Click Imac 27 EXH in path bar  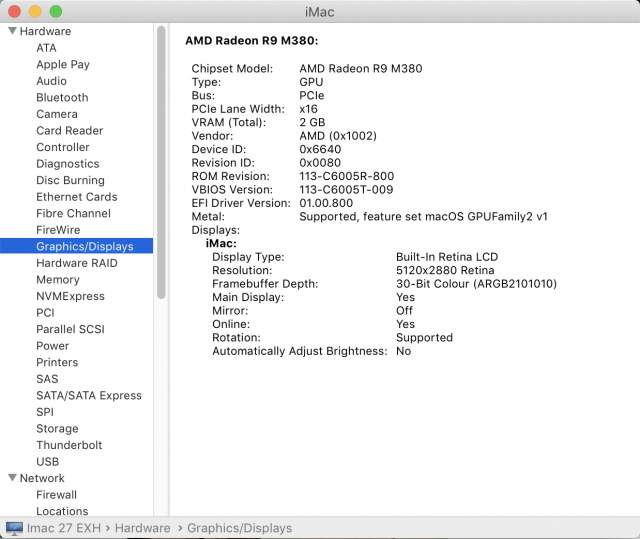click(x=63, y=528)
